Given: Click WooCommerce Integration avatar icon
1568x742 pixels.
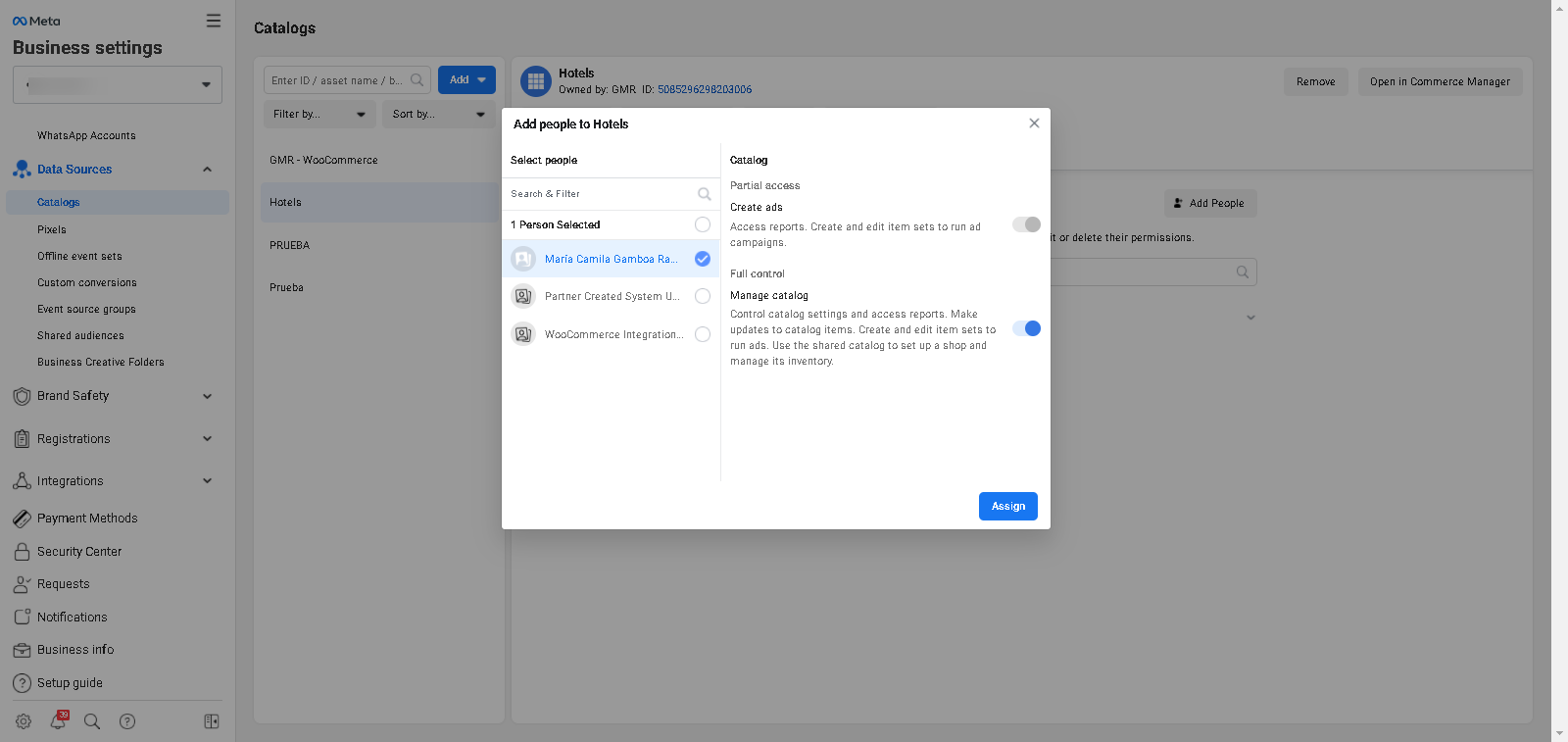Looking at the screenshot, I should 523,334.
